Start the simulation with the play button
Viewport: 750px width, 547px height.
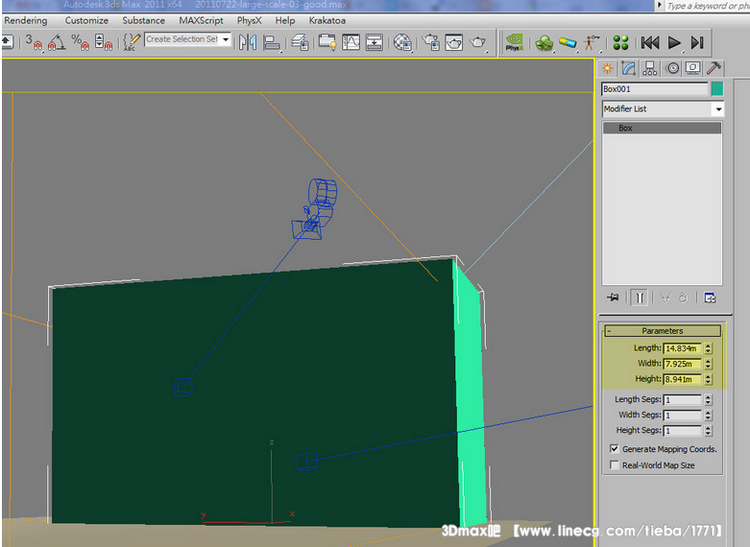point(674,43)
